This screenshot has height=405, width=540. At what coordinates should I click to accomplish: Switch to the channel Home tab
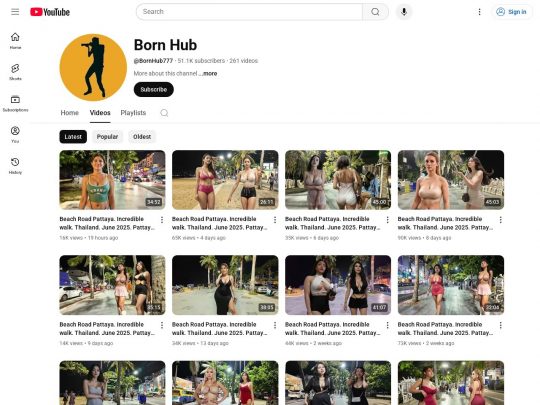(70, 113)
